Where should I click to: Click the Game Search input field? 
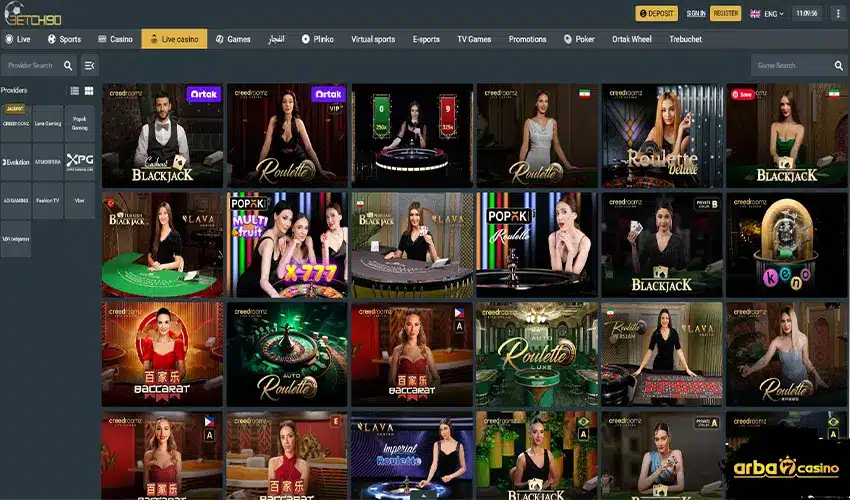coord(790,66)
